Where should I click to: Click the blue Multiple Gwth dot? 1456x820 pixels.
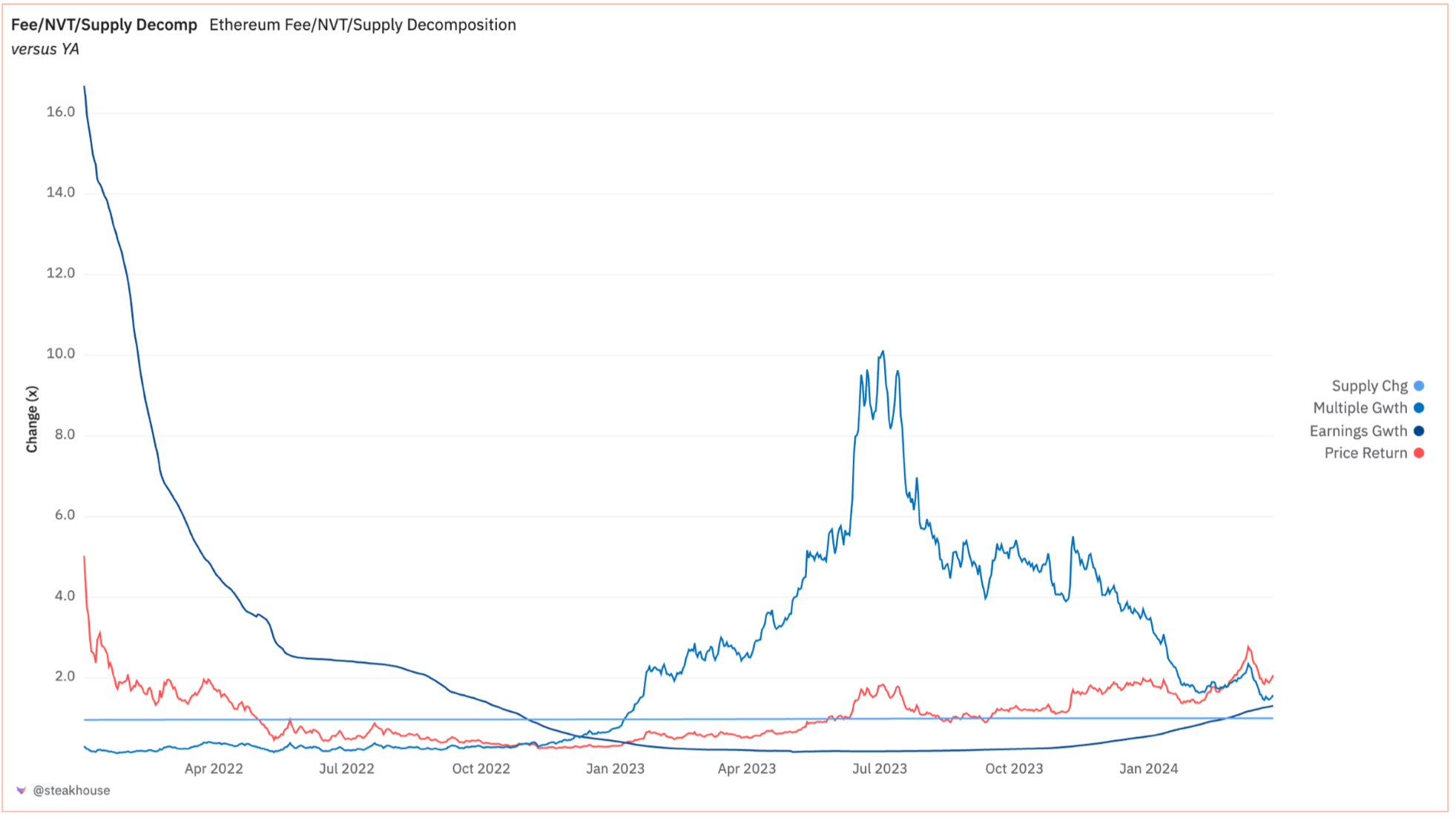[x=1419, y=408]
